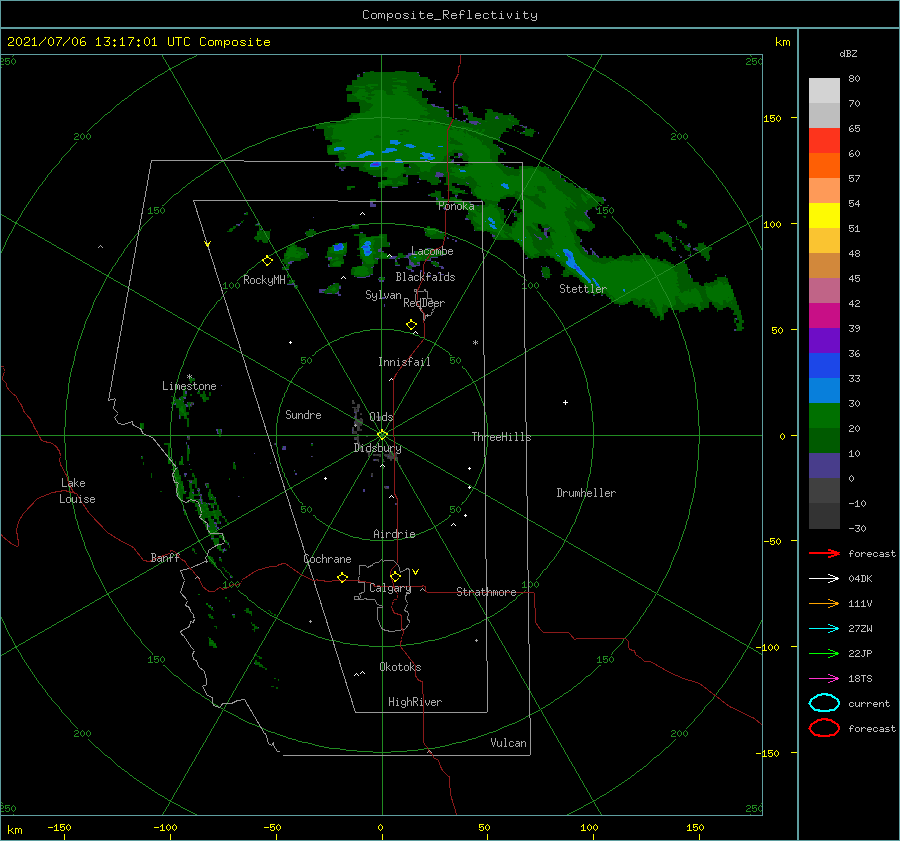Click the Airdrie city label
900x841 pixels.
(x=394, y=534)
